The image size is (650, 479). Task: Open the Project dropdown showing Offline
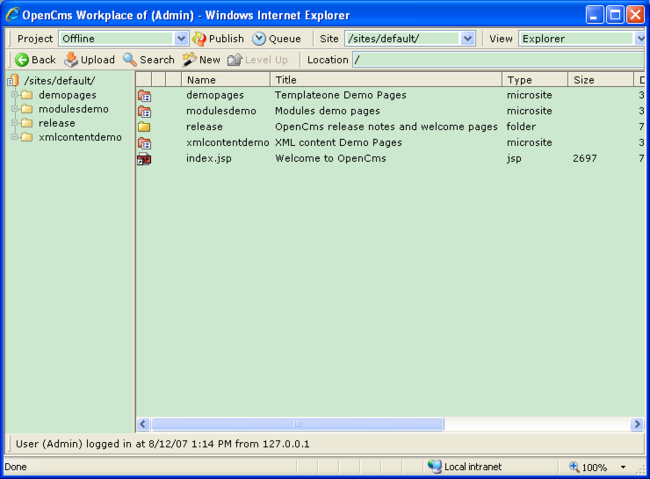coord(123,39)
